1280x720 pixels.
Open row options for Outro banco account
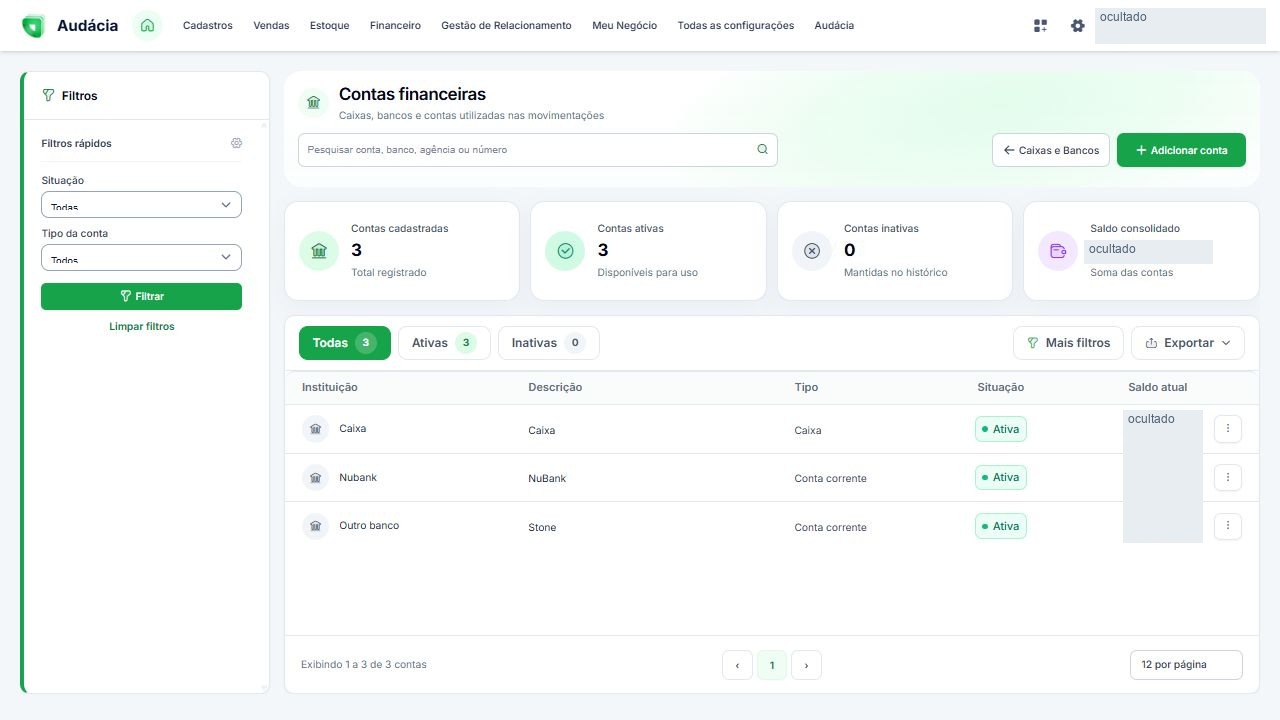1228,526
